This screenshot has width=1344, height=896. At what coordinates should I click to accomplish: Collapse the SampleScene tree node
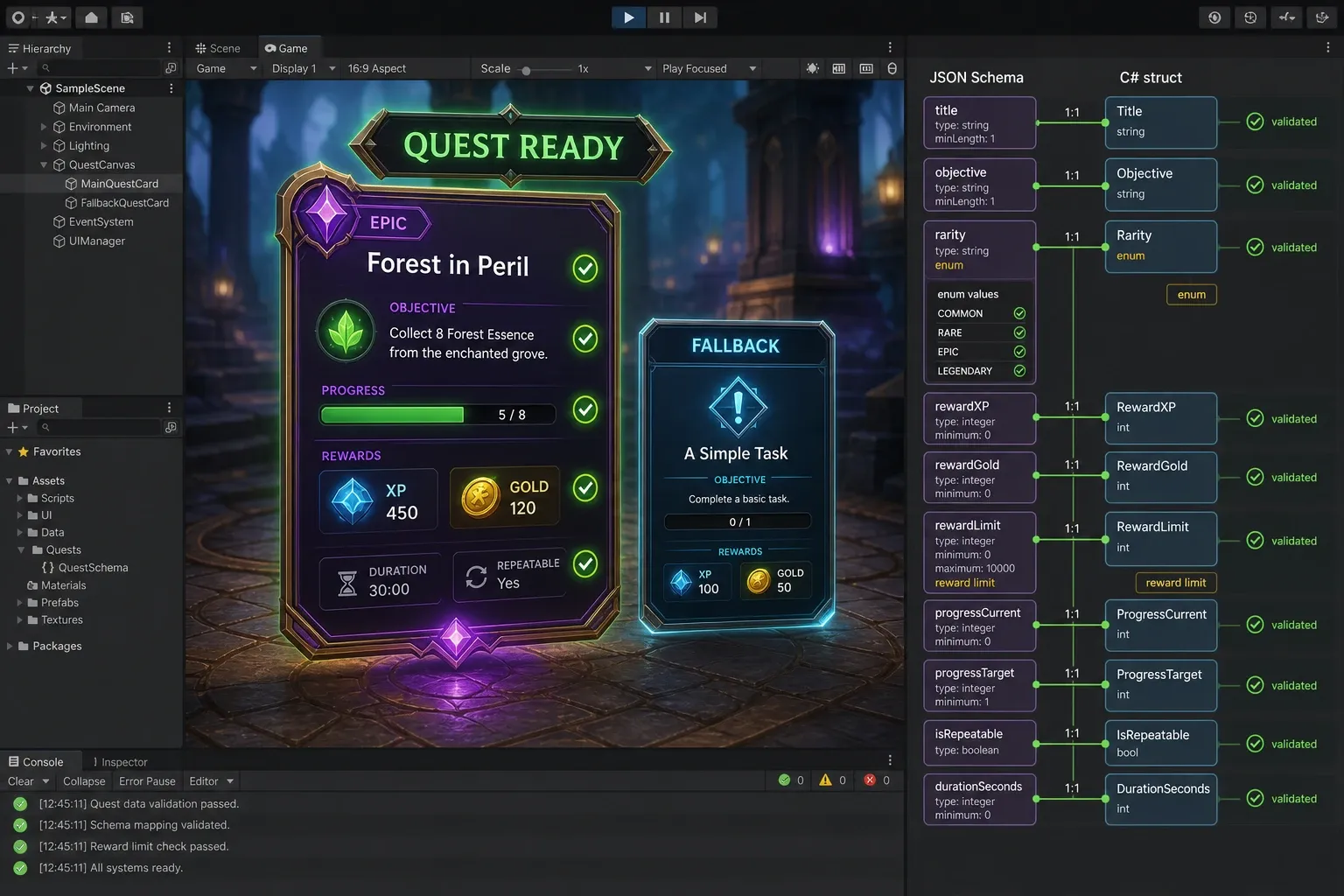(31, 88)
